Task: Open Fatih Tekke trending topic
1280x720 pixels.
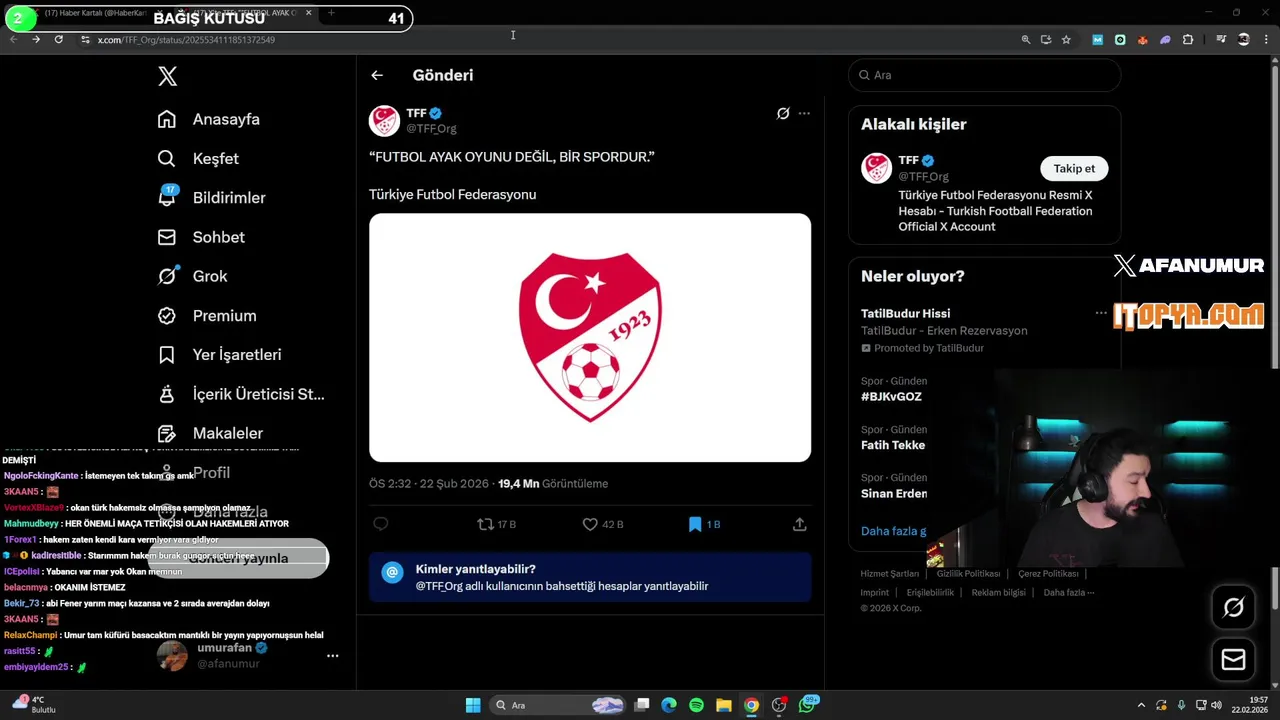Action: [x=893, y=445]
